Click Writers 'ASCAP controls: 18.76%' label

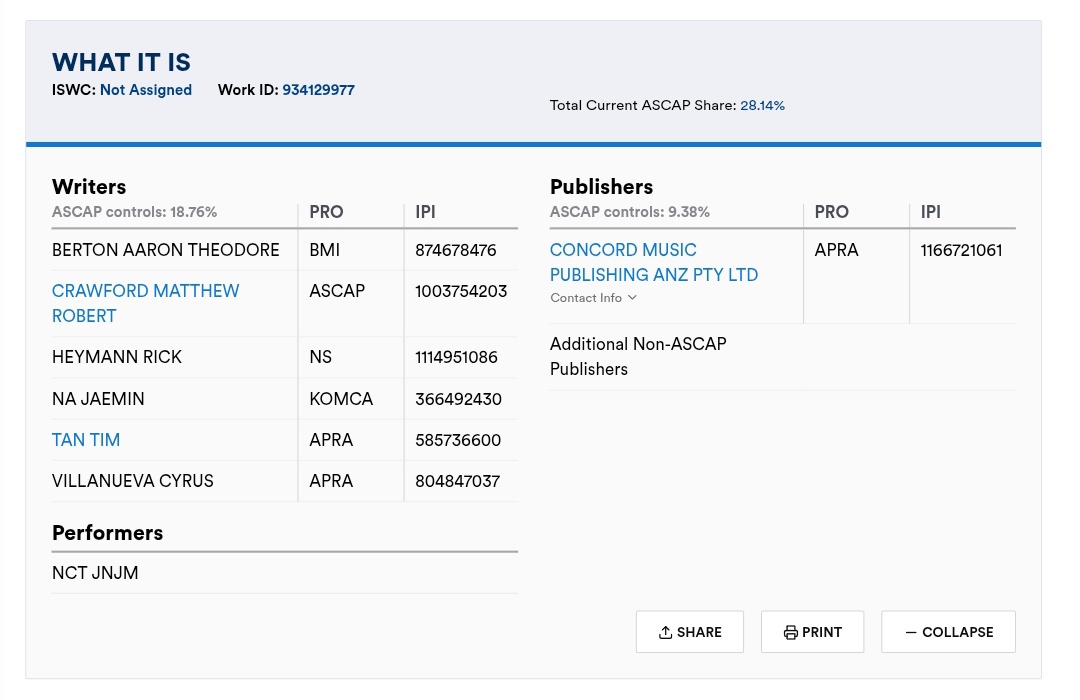coord(134,212)
